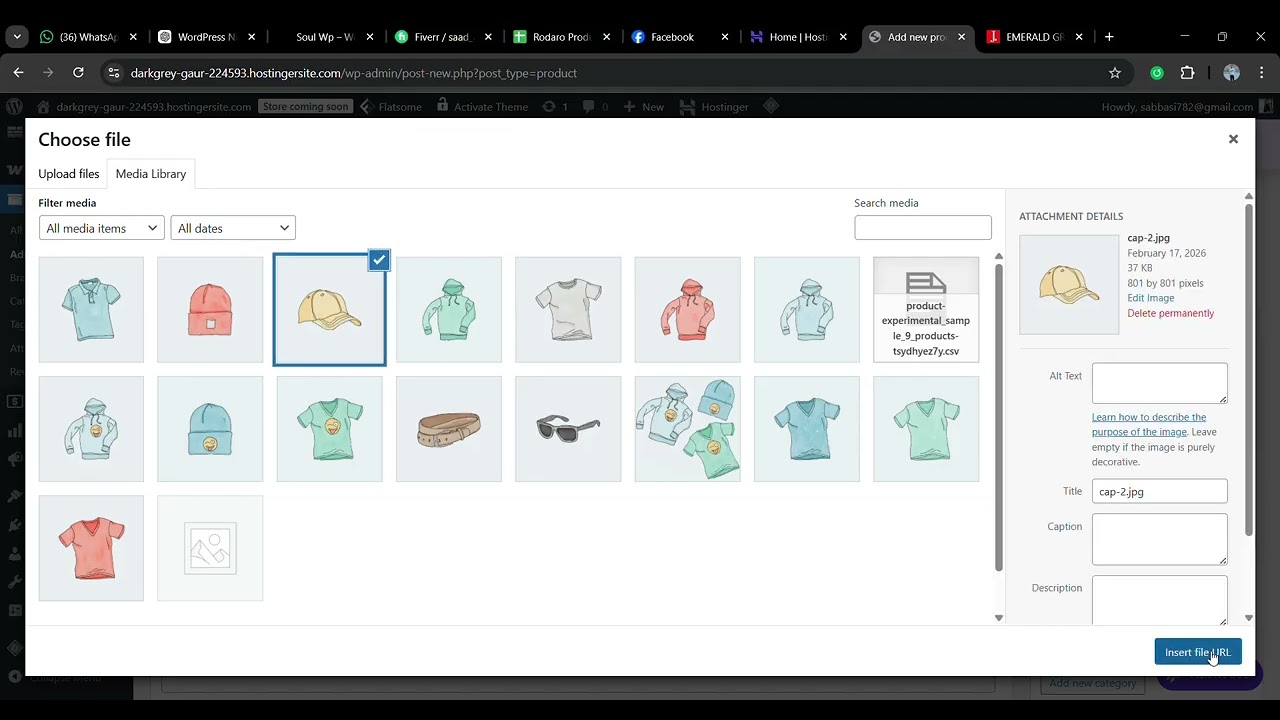Select the grey t-shirt thumbnail
1280x720 pixels.
568,310
